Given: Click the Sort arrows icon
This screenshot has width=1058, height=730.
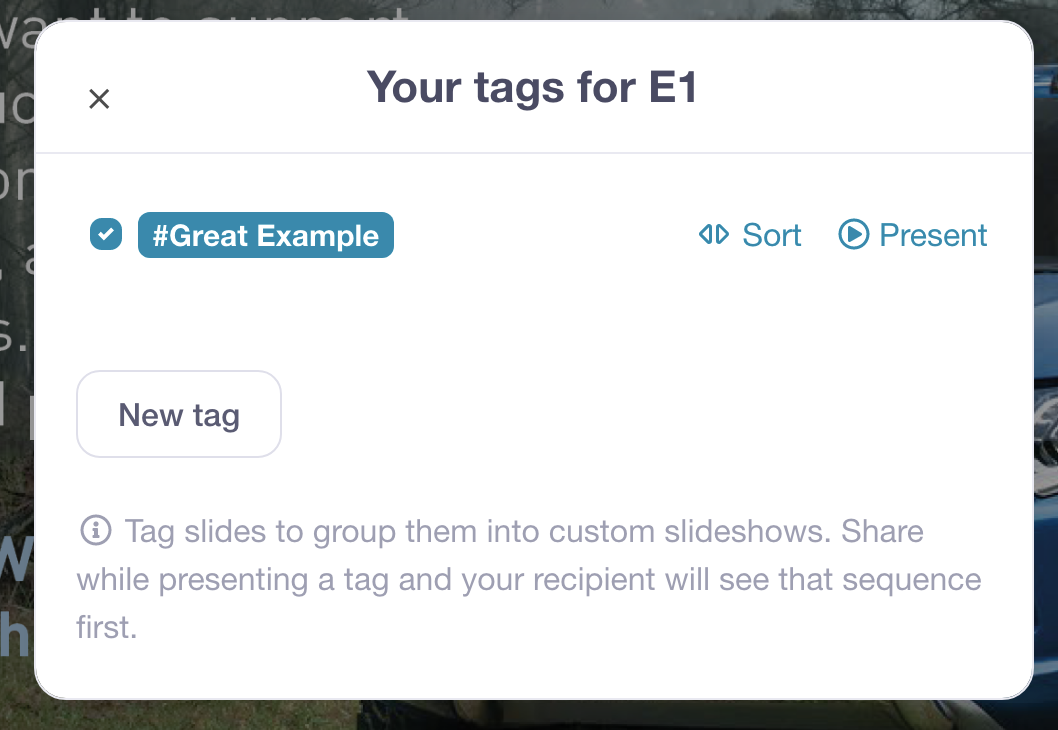Looking at the screenshot, I should tap(713, 235).
